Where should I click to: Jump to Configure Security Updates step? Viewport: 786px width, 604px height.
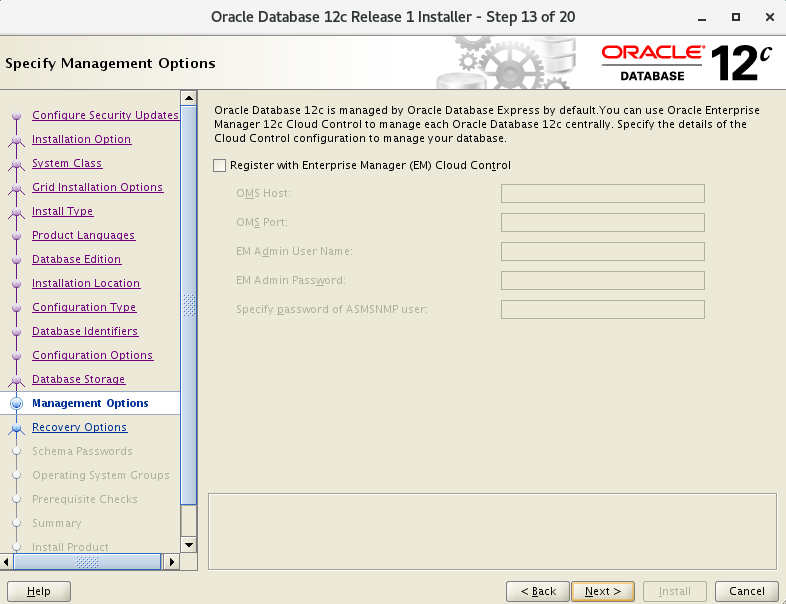click(x=105, y=115)
